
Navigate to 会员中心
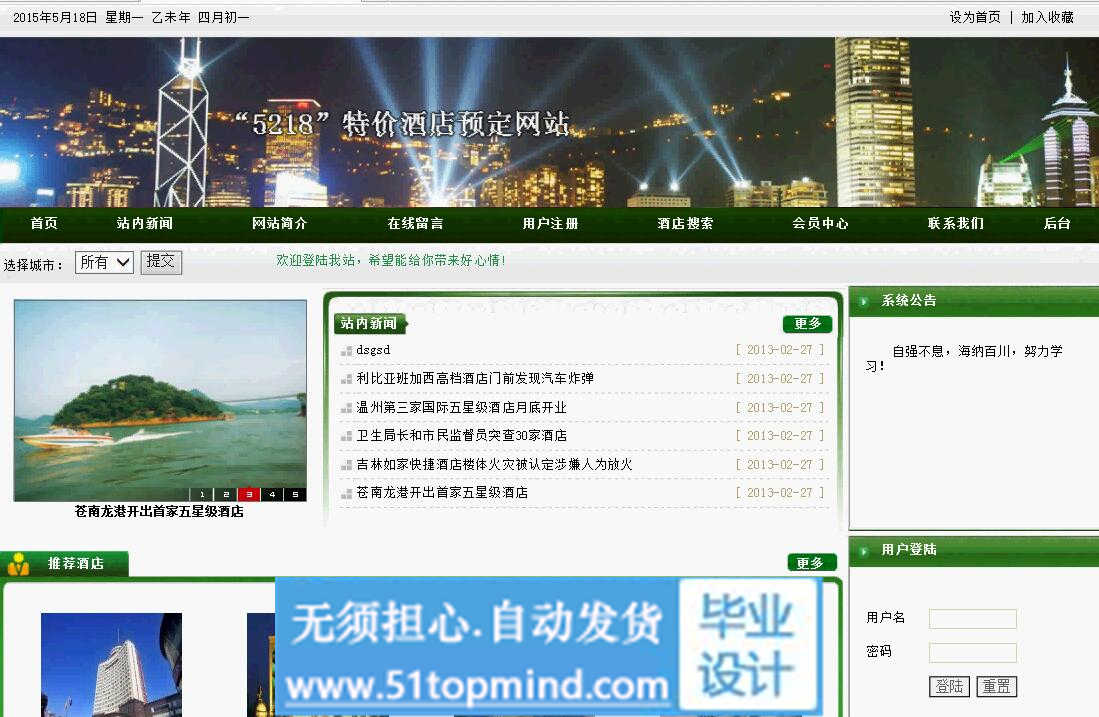pos(820,224)
